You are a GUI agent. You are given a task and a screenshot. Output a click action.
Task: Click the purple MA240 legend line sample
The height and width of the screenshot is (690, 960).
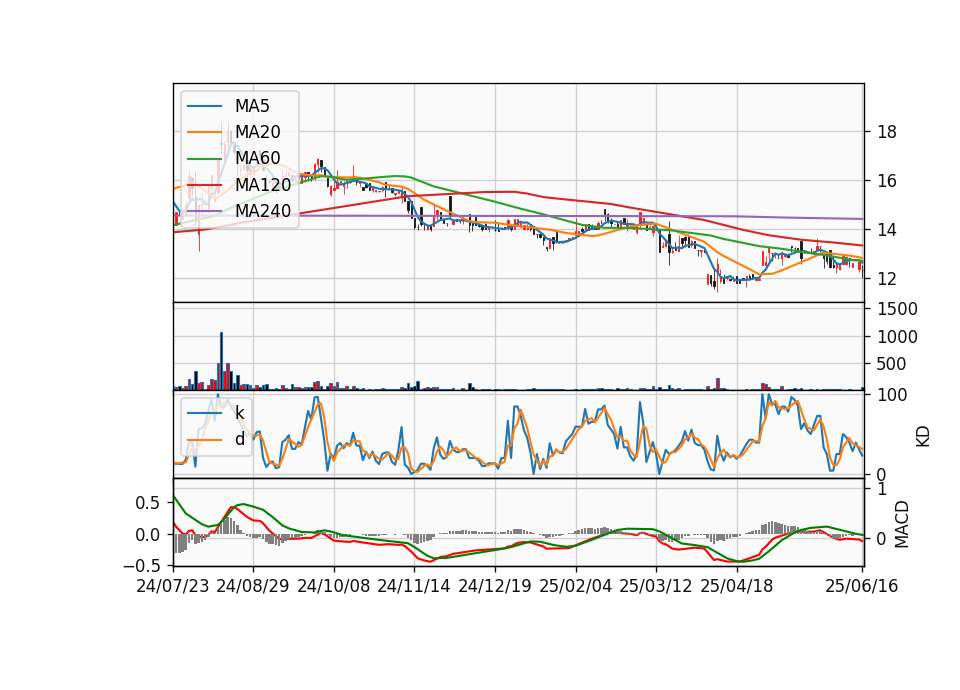pyautogui.click(x=204, y=211)
